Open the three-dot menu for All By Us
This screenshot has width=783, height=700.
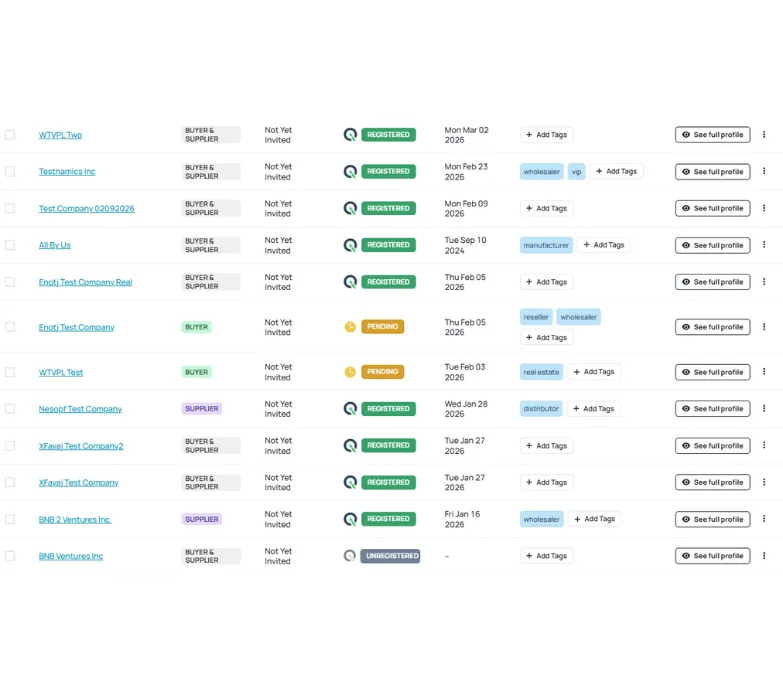[x=764, y=245]
